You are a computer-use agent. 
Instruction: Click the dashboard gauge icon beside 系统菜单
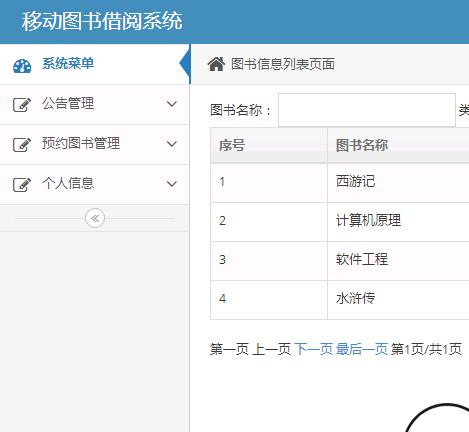(x=22, y=66)
